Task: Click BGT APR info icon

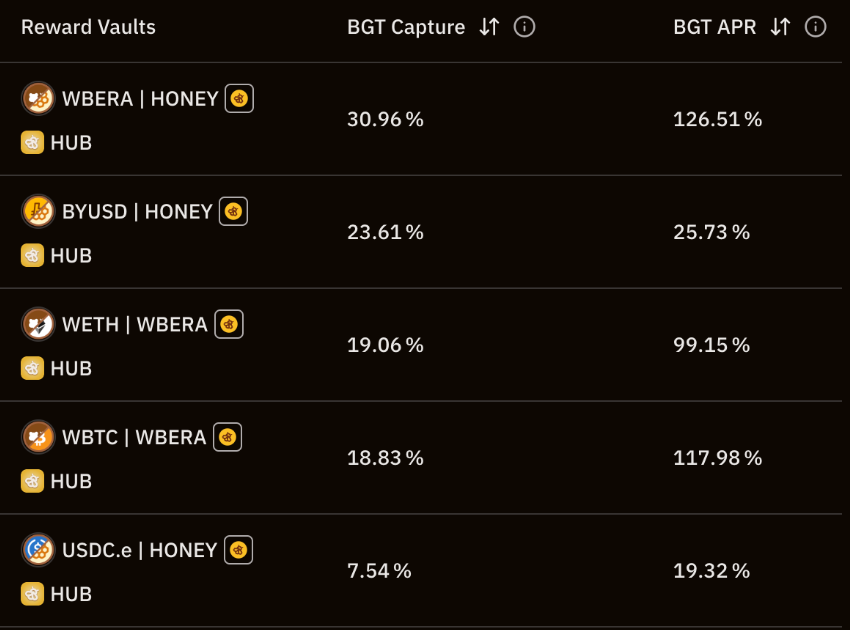Action: point(816,27)
